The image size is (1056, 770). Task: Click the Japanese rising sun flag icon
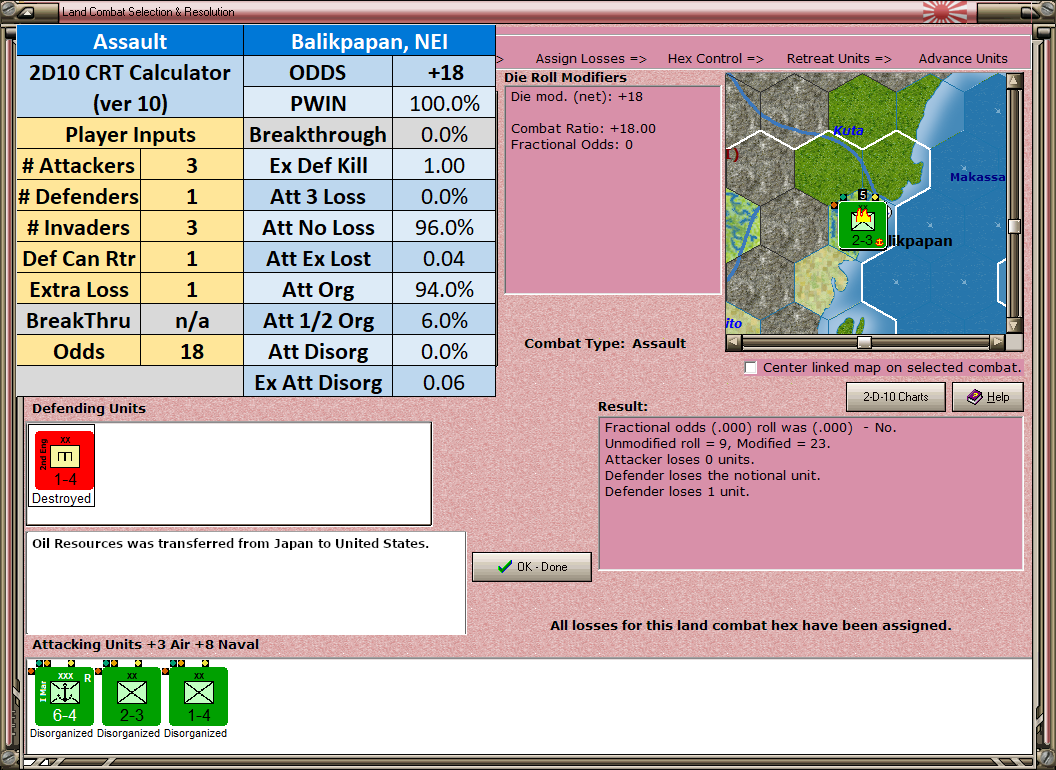tap(945, 12)
